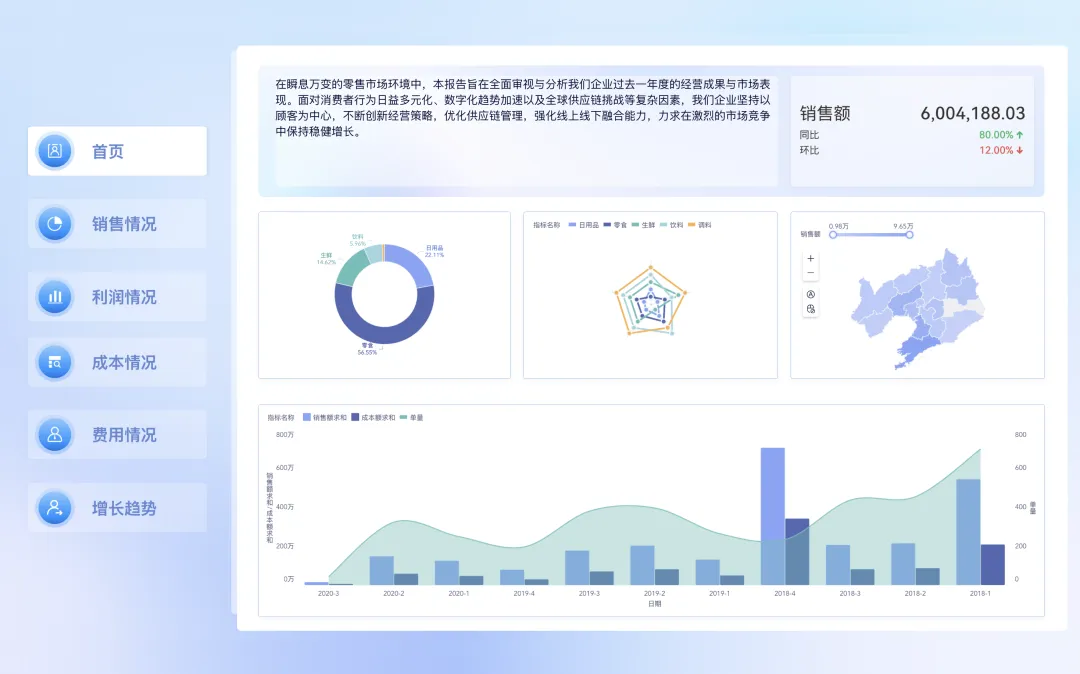The image size is (1080, 674).
Task: Click the 同比 value 80.00%
Action: pos(996,135)
